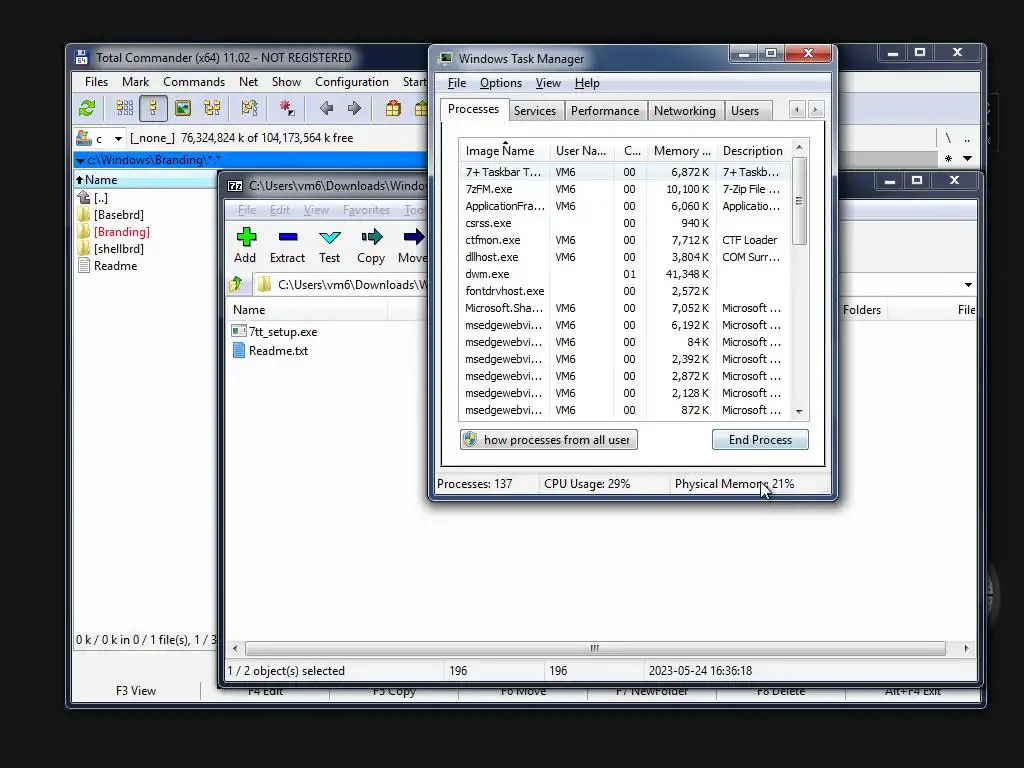
Task: Switch to the Performance tab
Action: (x=605, y=111)
